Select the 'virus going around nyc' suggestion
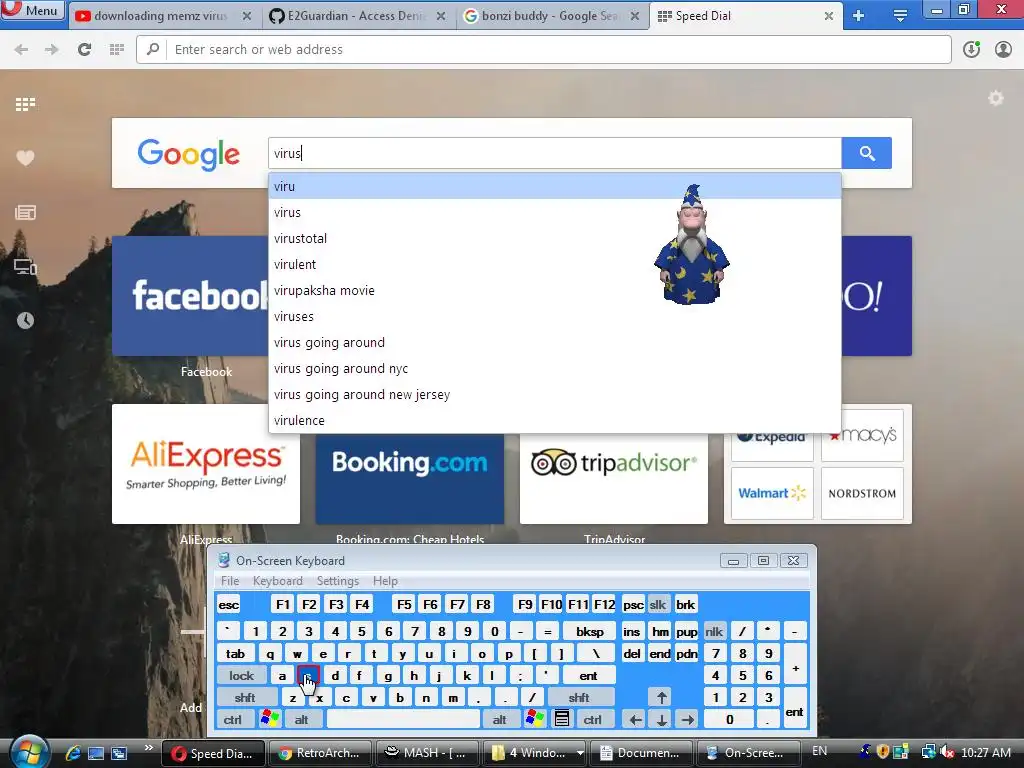1024x768 pixels. tap(554, 368)
